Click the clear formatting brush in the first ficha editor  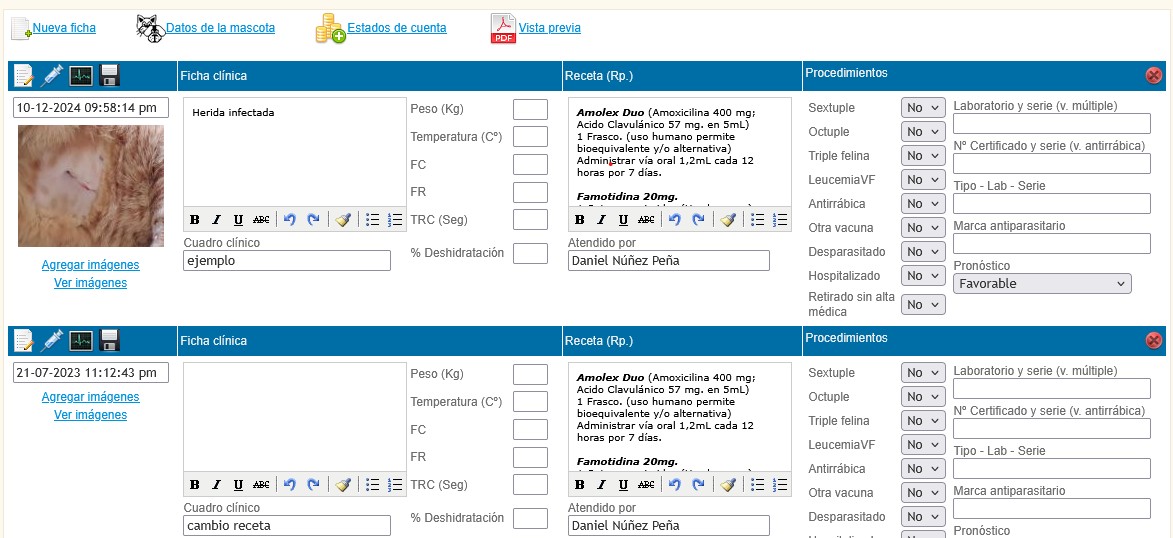pyautogui.click(x=343, y=219)
